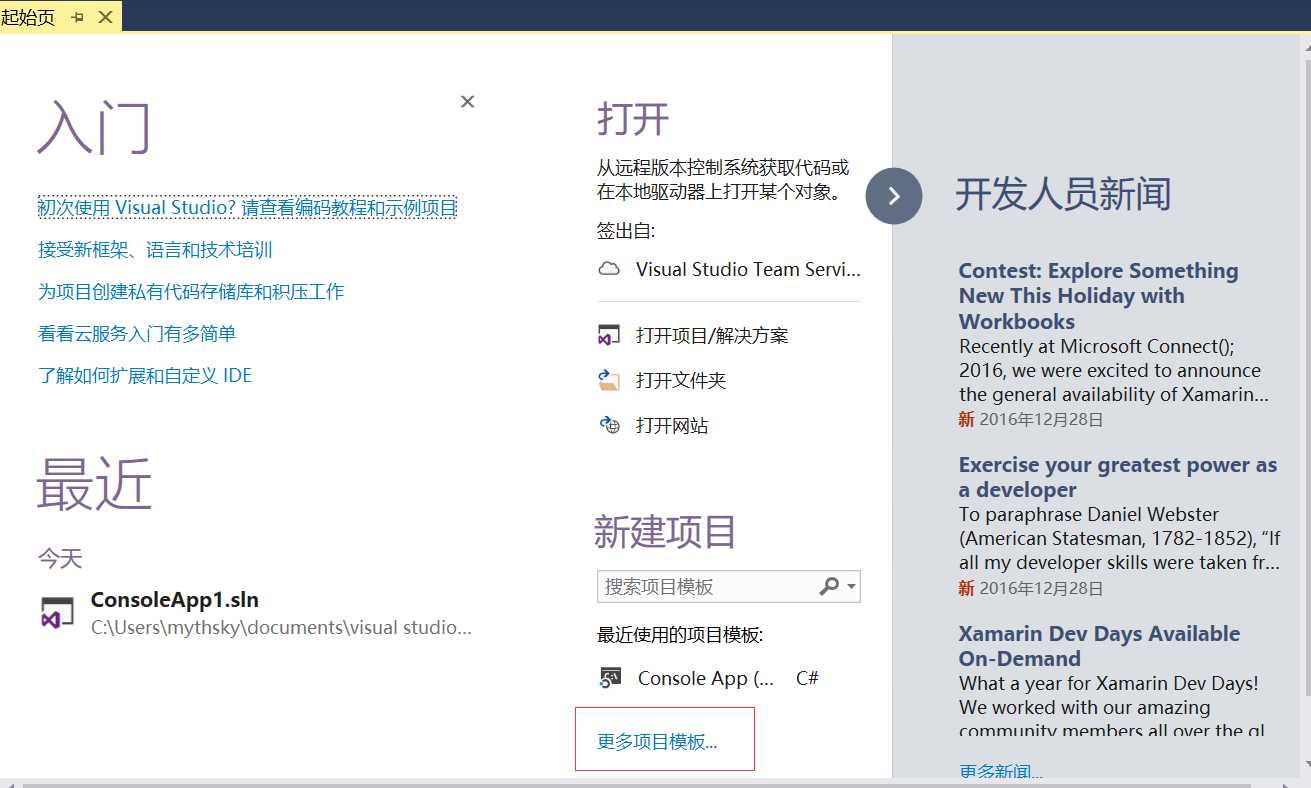Click the 打开网站 globe icon
Image resolution: width=1311 pixels, height=788 pixels.
pos(609,425)
